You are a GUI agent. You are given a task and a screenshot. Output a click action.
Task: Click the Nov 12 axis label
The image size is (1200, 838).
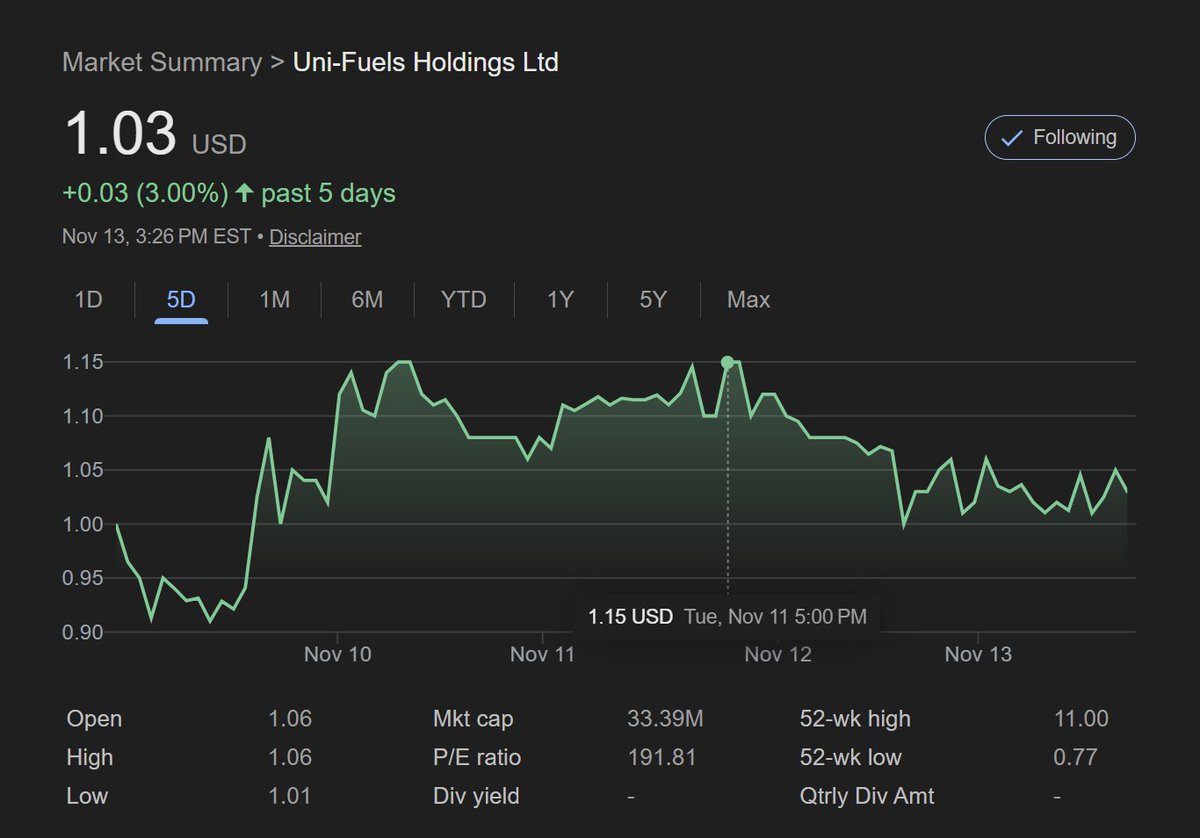[x=778, y=654]
